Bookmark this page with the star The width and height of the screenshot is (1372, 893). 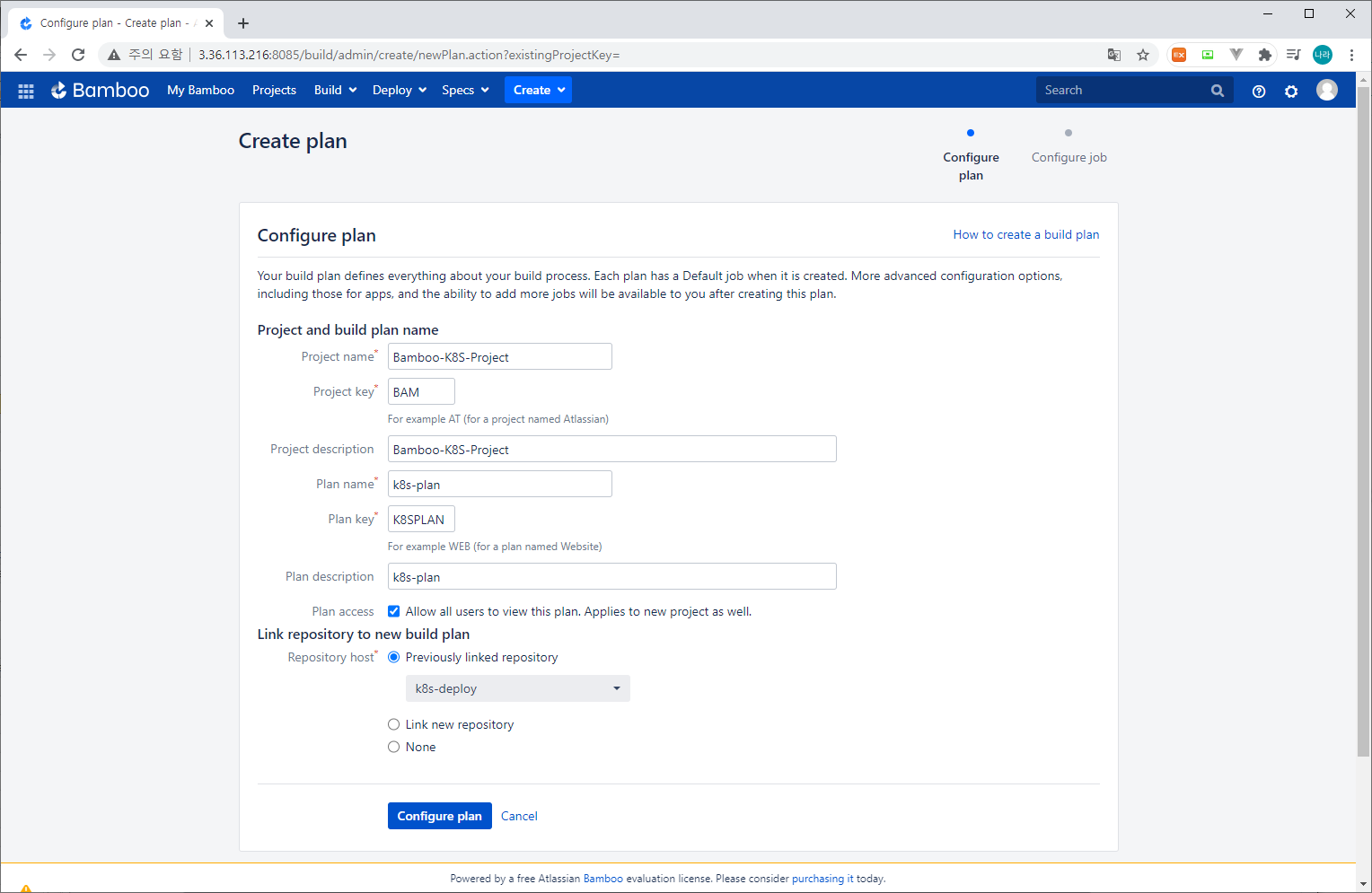click(1143, 55)
